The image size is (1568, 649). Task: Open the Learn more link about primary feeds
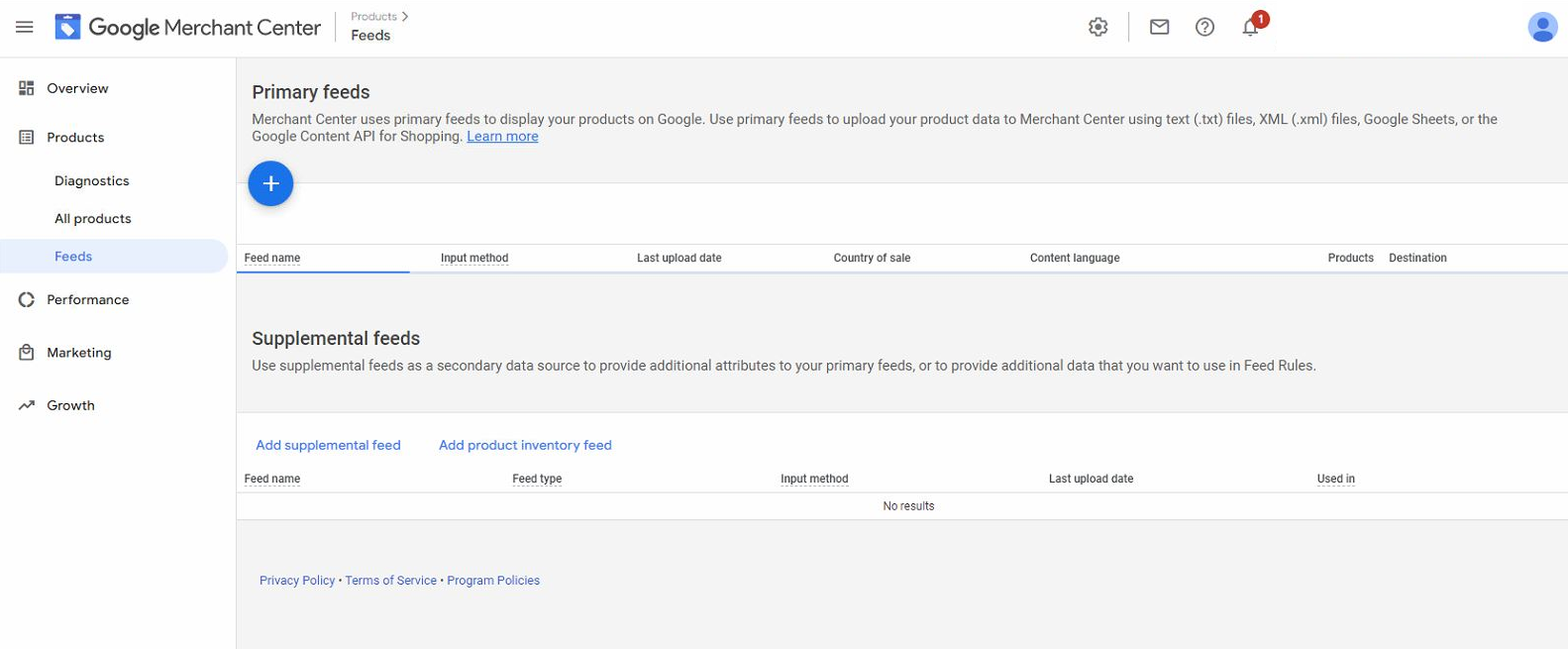click(x=502, y=137)
